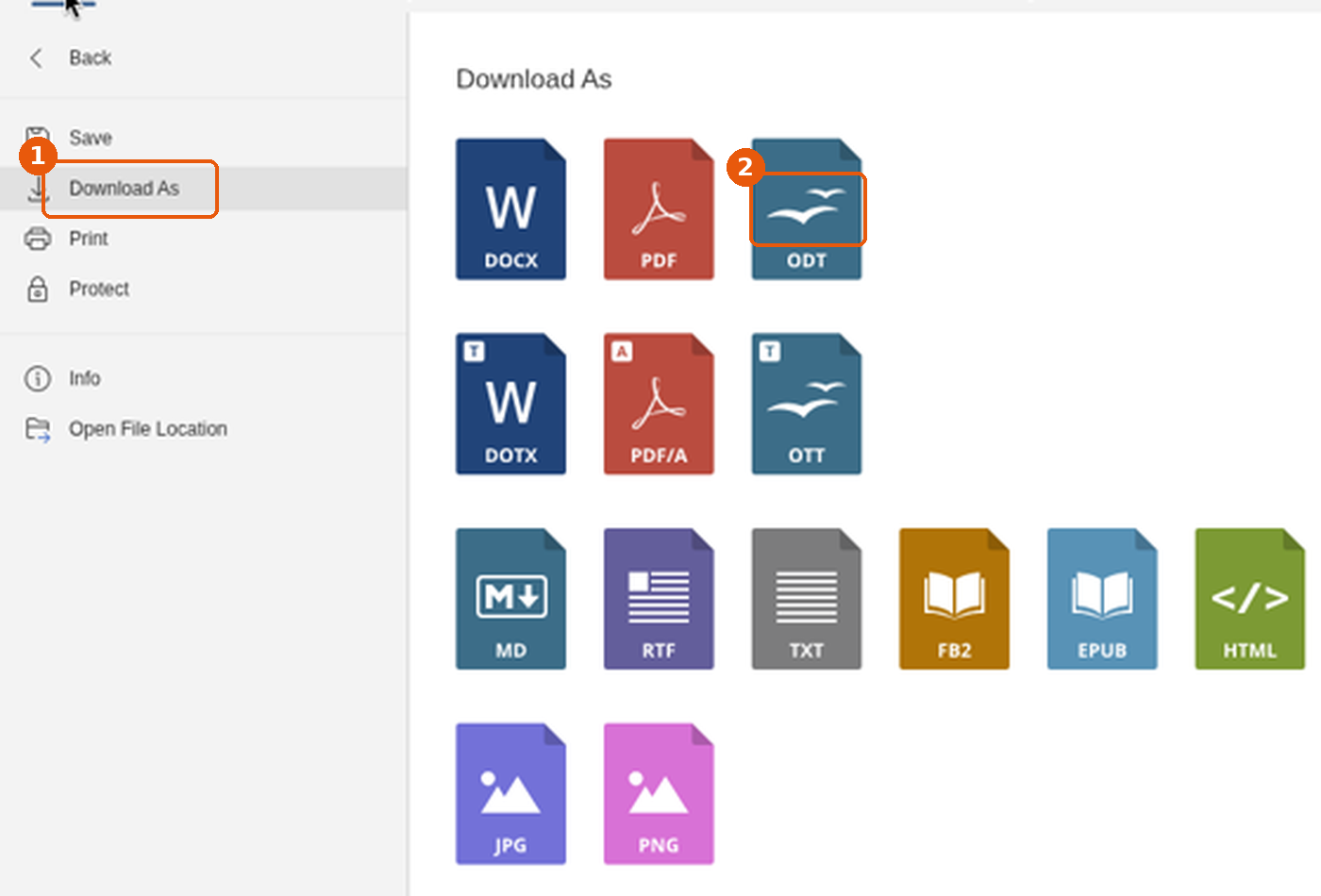1321x896 pixels.
Task: Click the Save menu entry
Action: click(x=204, y=138)
